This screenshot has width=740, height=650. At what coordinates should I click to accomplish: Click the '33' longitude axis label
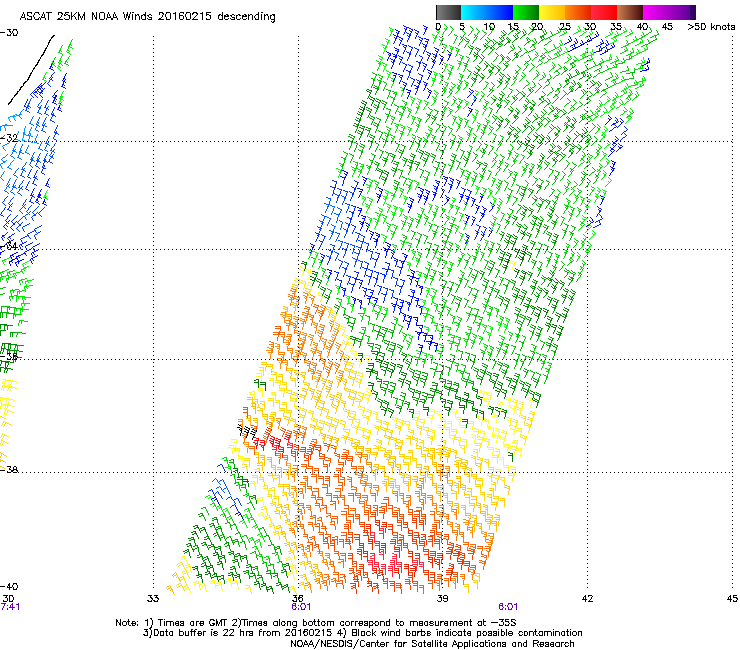click(x=153, y=599)
